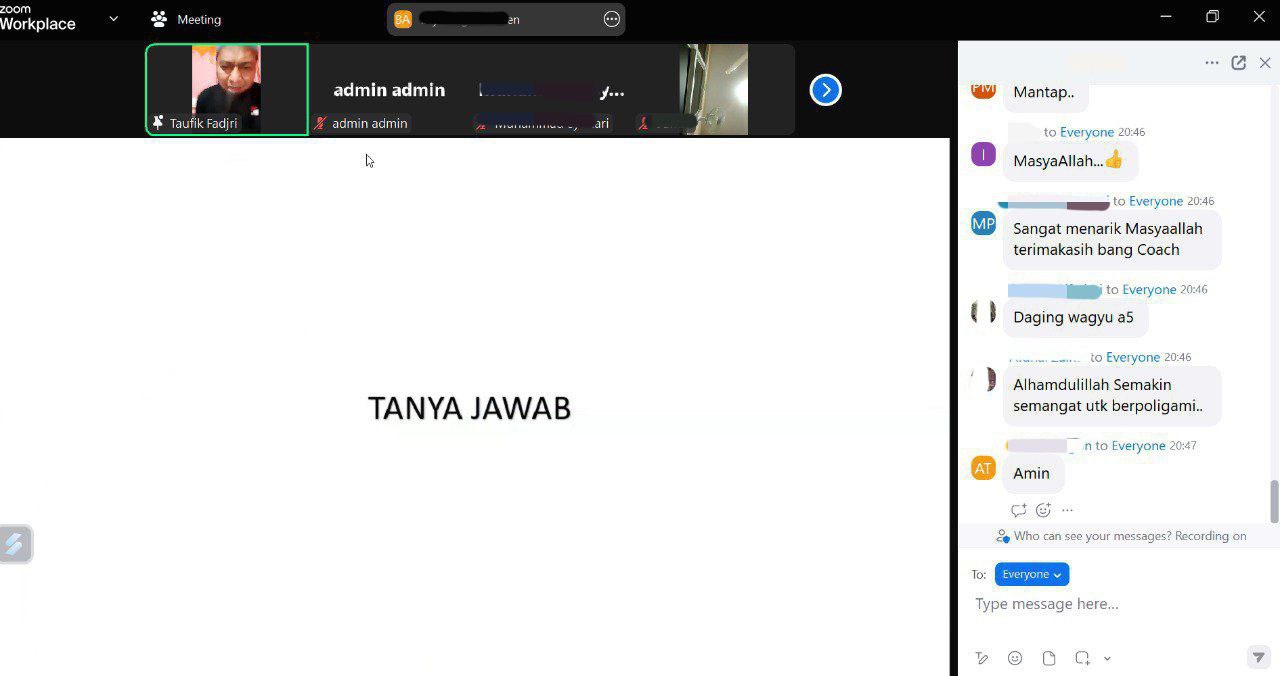Select the rightmost room video tile
The height and width of the screenshot is (676, 1280).
pos(714,89)
